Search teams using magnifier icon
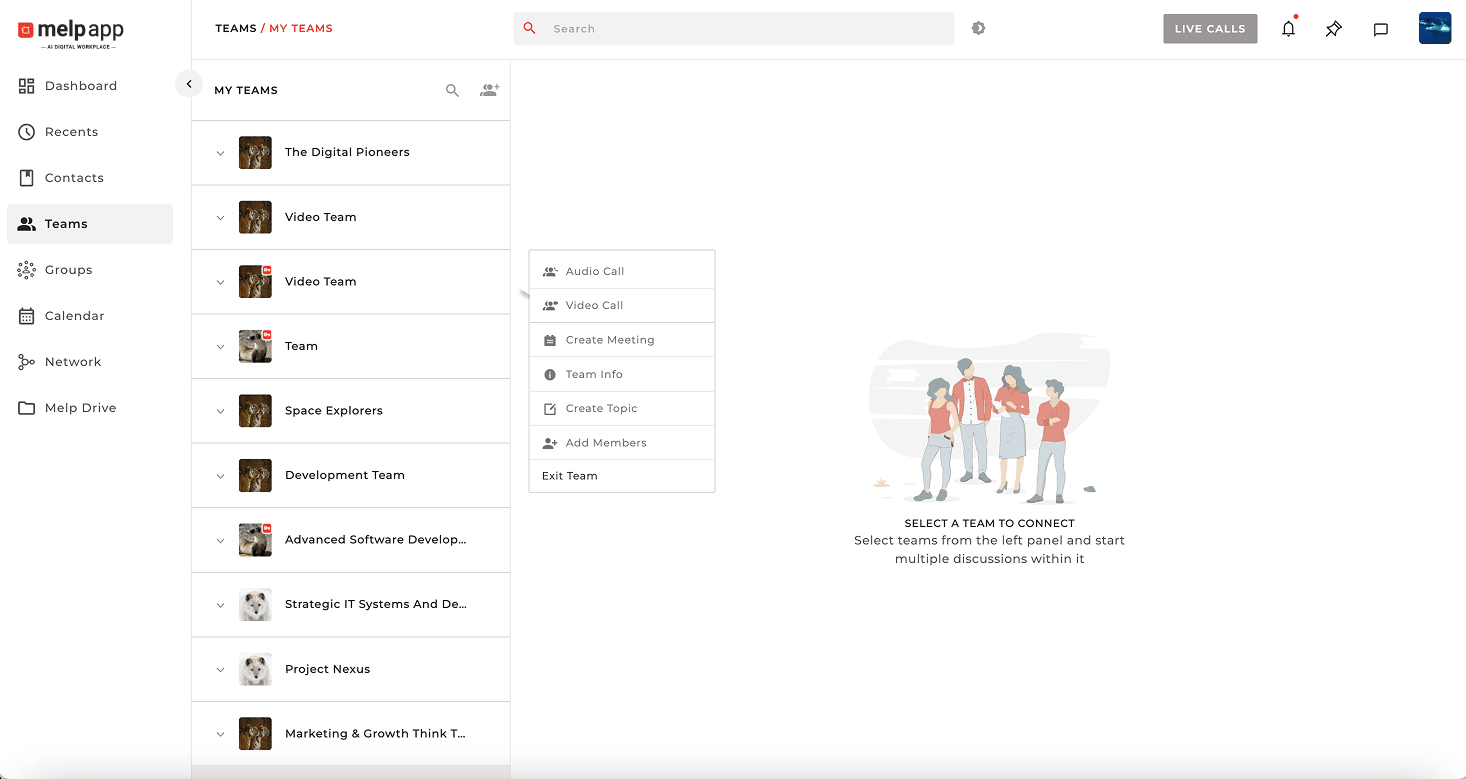Screen dimensions: 1466x779 pos(452,90)
